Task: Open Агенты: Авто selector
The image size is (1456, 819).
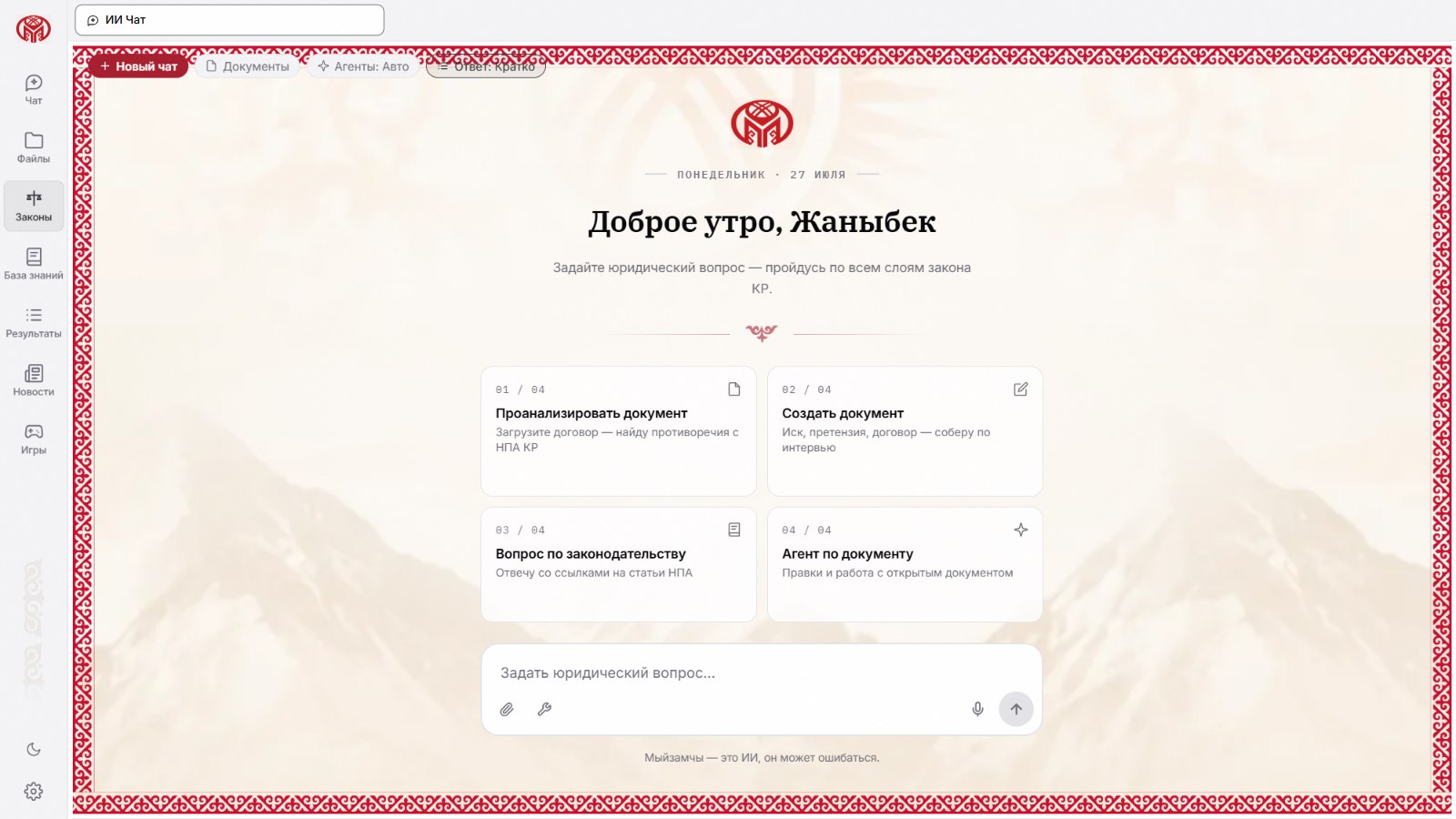Action: [x=363, y=66]
